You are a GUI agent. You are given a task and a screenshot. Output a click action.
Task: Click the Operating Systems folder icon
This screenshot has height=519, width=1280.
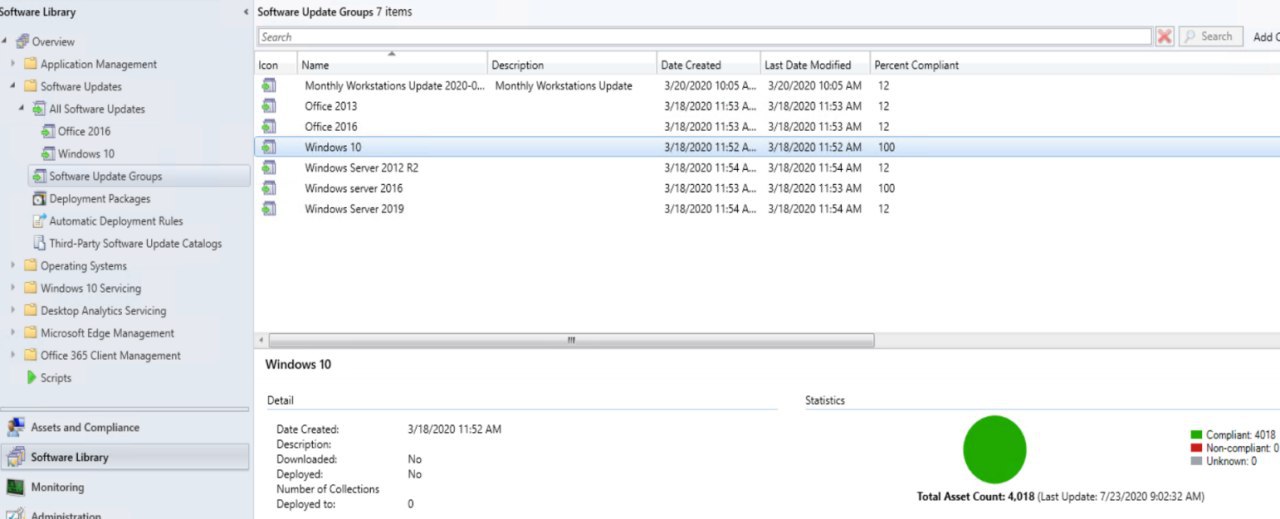[x=30, y=266]
